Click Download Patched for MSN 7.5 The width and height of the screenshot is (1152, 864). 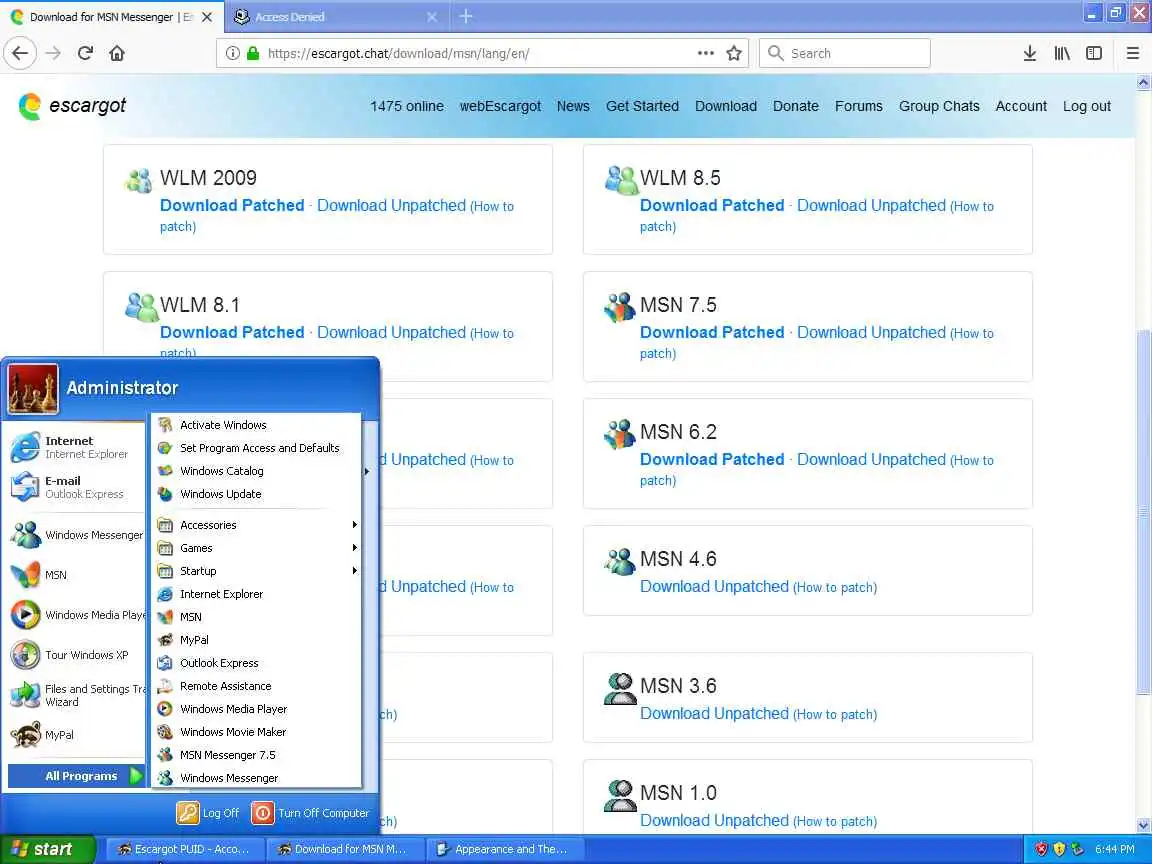coord(712,332)
